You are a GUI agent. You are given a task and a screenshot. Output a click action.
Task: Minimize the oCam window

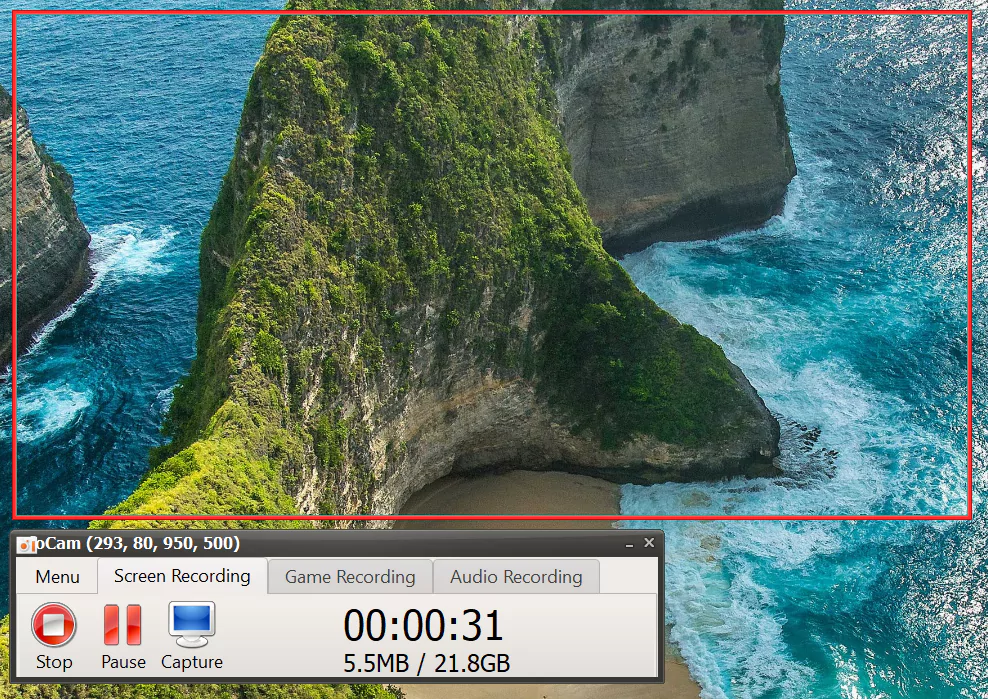coord(629,543)
